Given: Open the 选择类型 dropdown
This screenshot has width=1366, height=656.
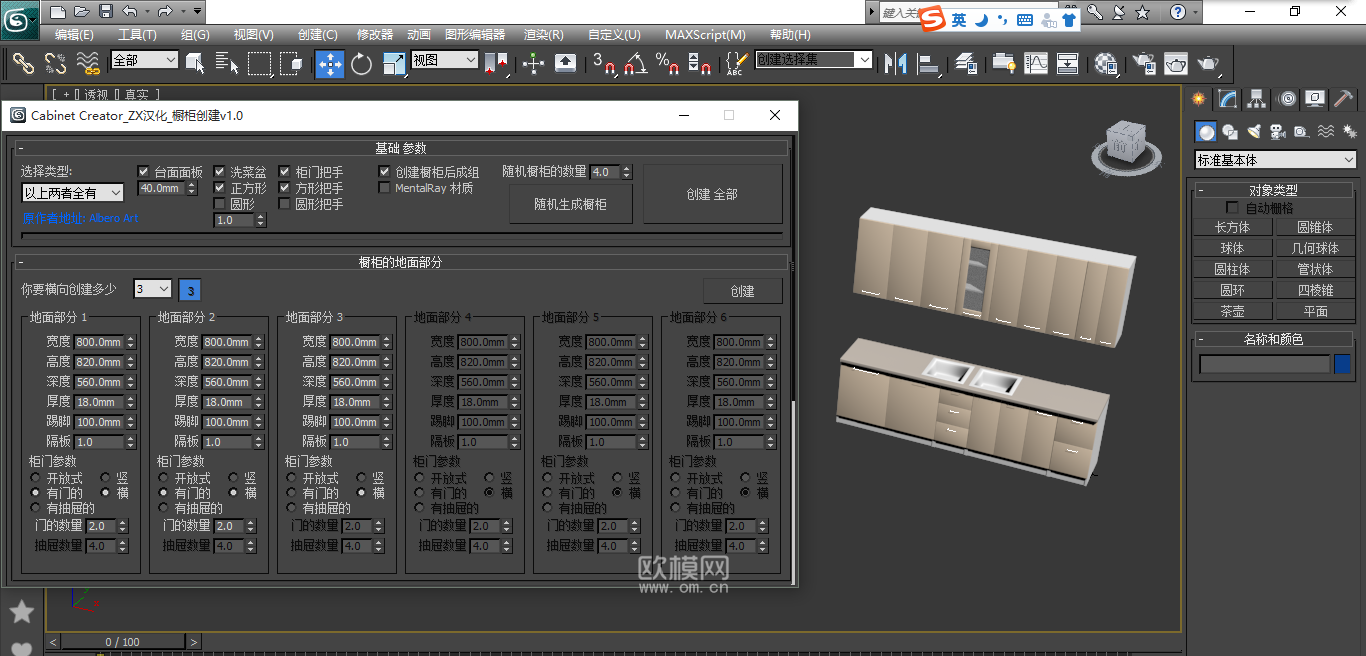Looking at the screenshot, I should click(72, 193).
